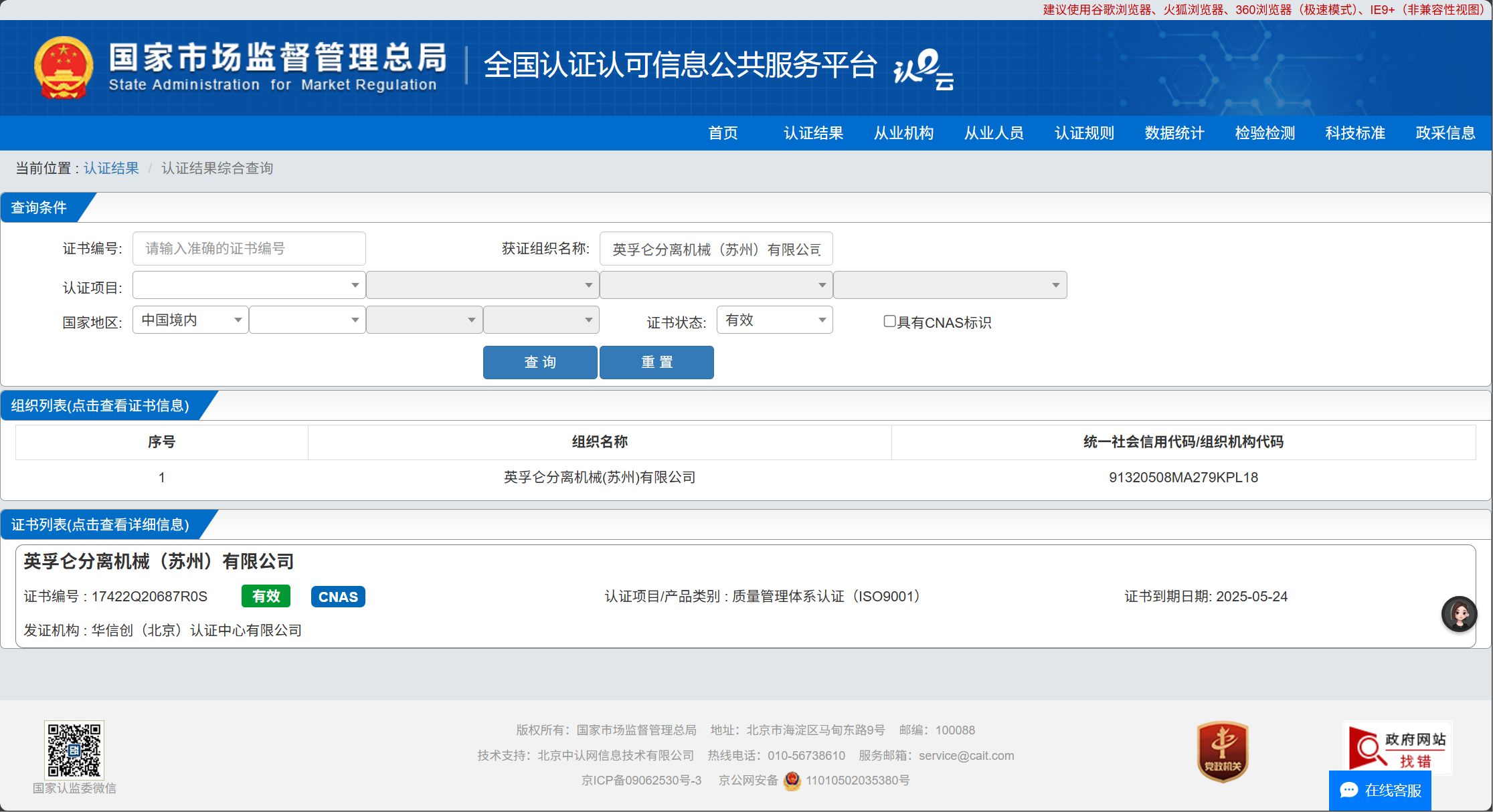Click the 党政机关 badge icon

click(1223, 751)
